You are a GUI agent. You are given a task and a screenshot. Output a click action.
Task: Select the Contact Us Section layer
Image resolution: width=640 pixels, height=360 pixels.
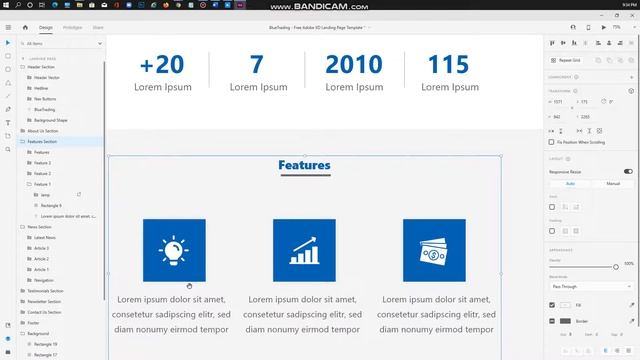tap(44, 312)
